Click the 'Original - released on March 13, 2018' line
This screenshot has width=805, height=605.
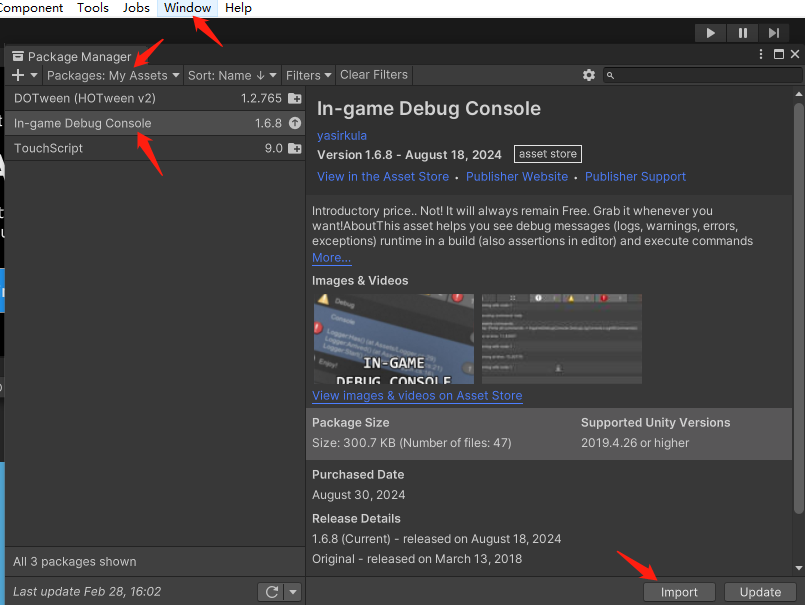[417, 559]
